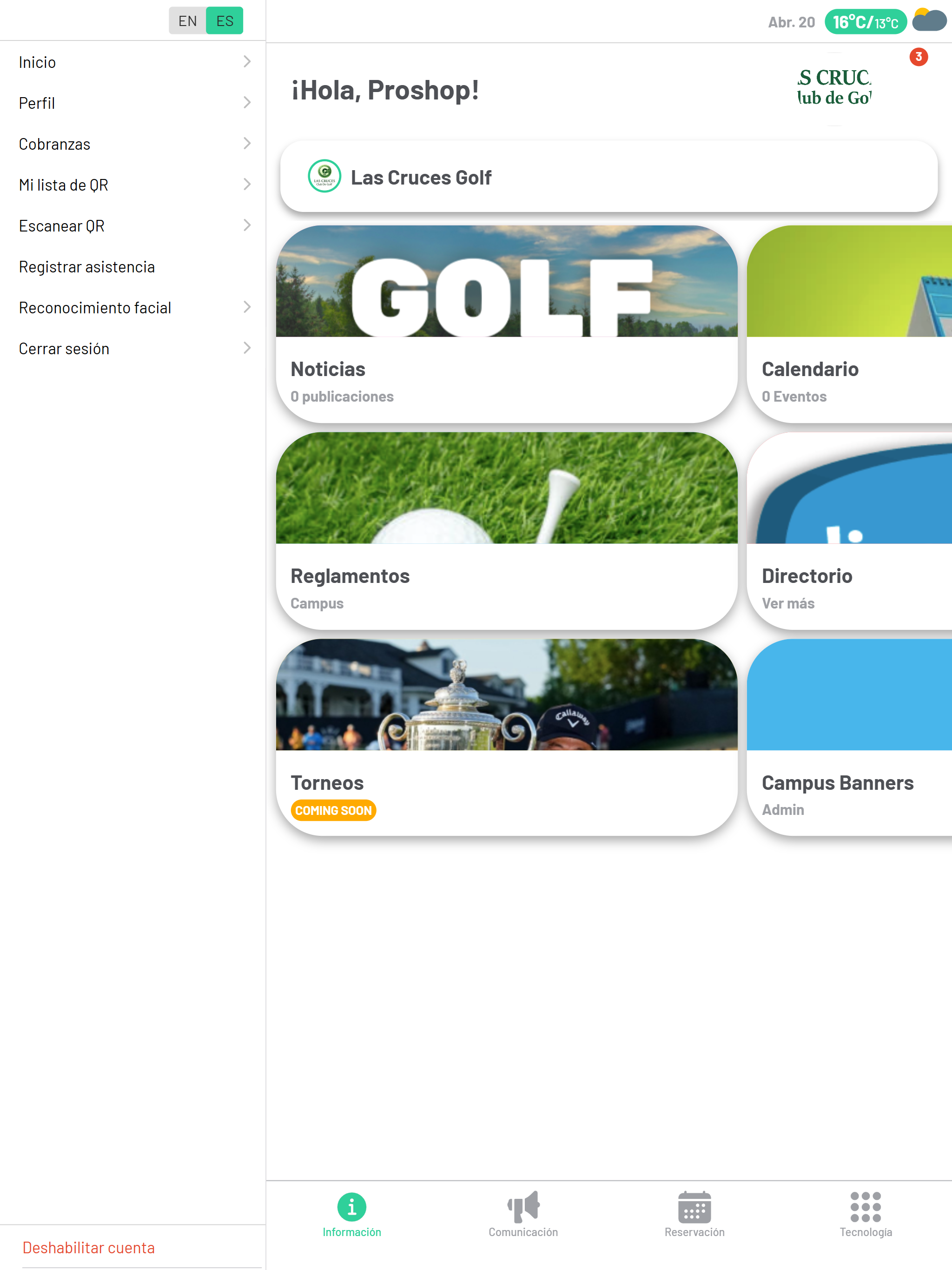Click the 0 publicaciones text

(x=342, y=396)
